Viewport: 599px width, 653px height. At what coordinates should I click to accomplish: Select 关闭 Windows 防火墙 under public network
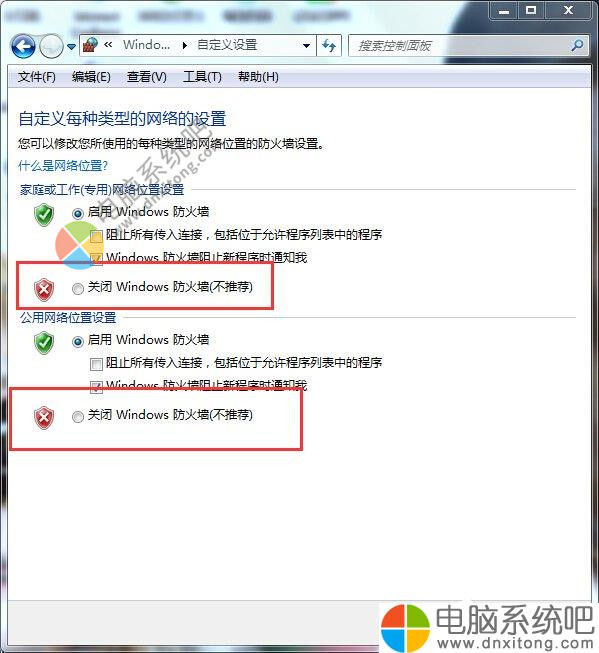point(78,416)
